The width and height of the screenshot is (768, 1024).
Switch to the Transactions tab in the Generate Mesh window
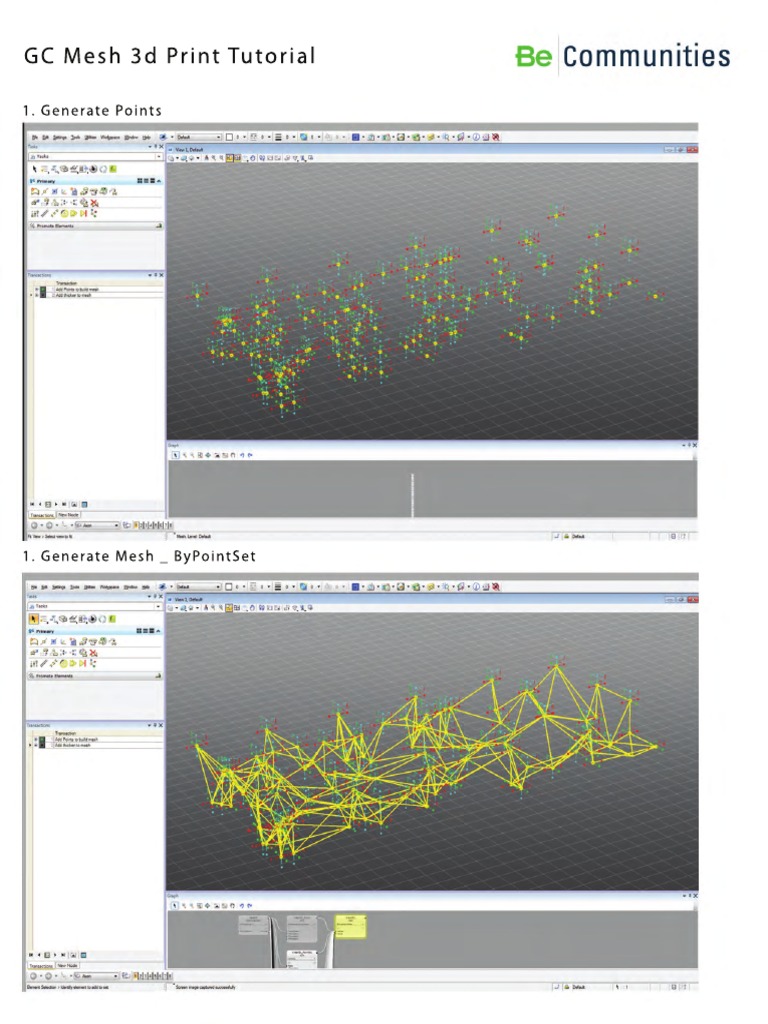(41, 965)
